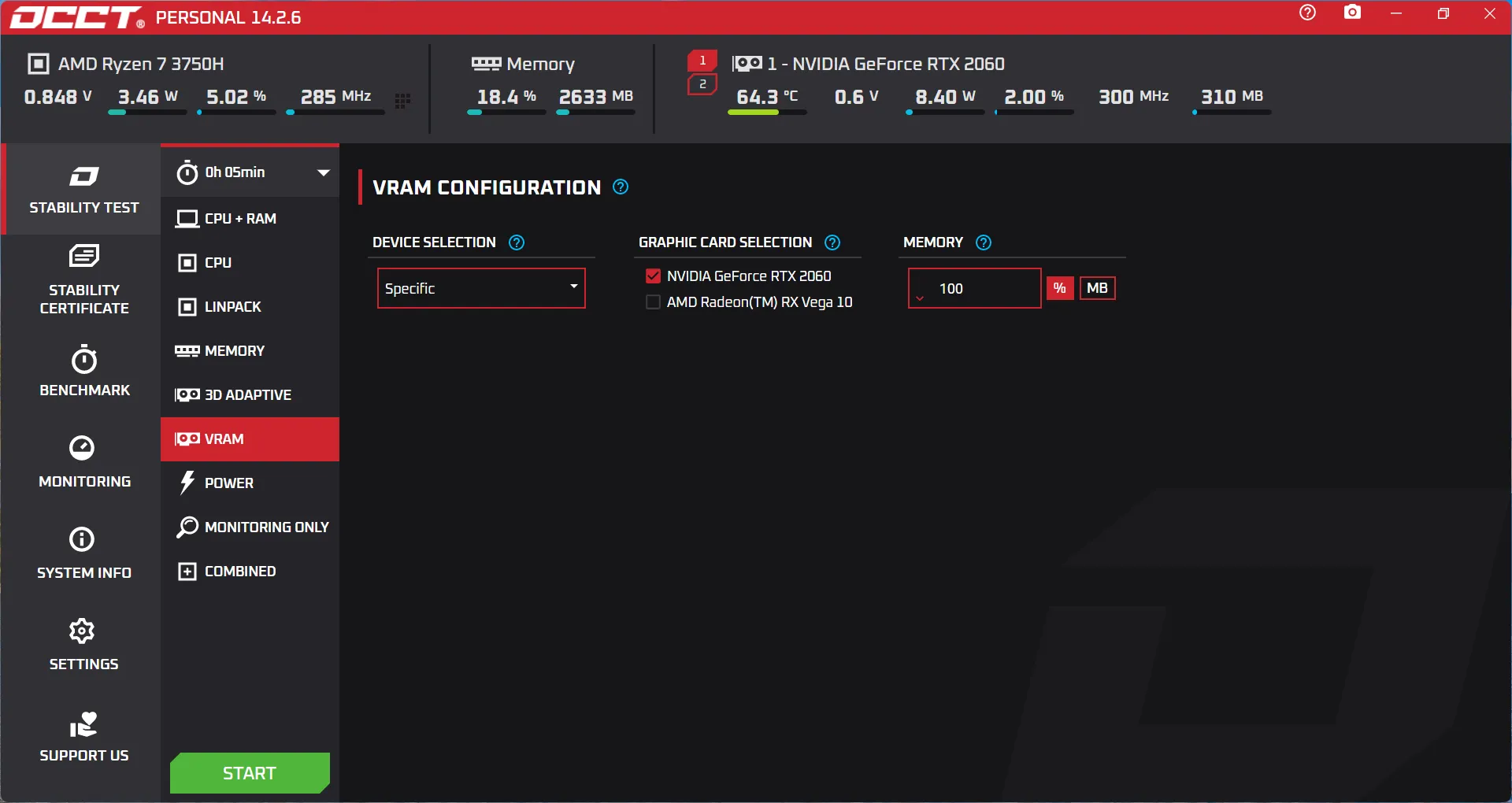The width and height of the screenshot is (1512, 803).
Task: Select percent memory unit toggle
Action: click(1060, 288)
